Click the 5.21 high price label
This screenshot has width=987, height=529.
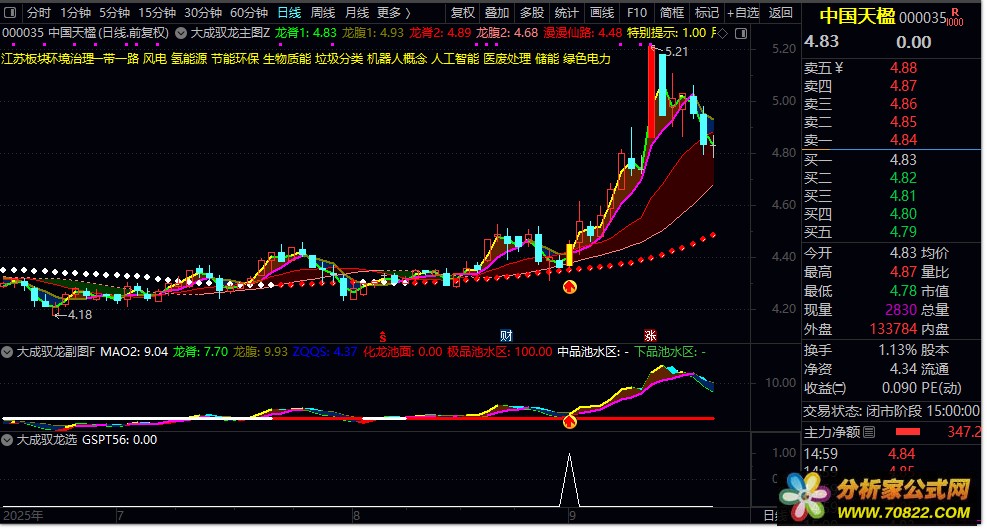(x=676, y=52)
